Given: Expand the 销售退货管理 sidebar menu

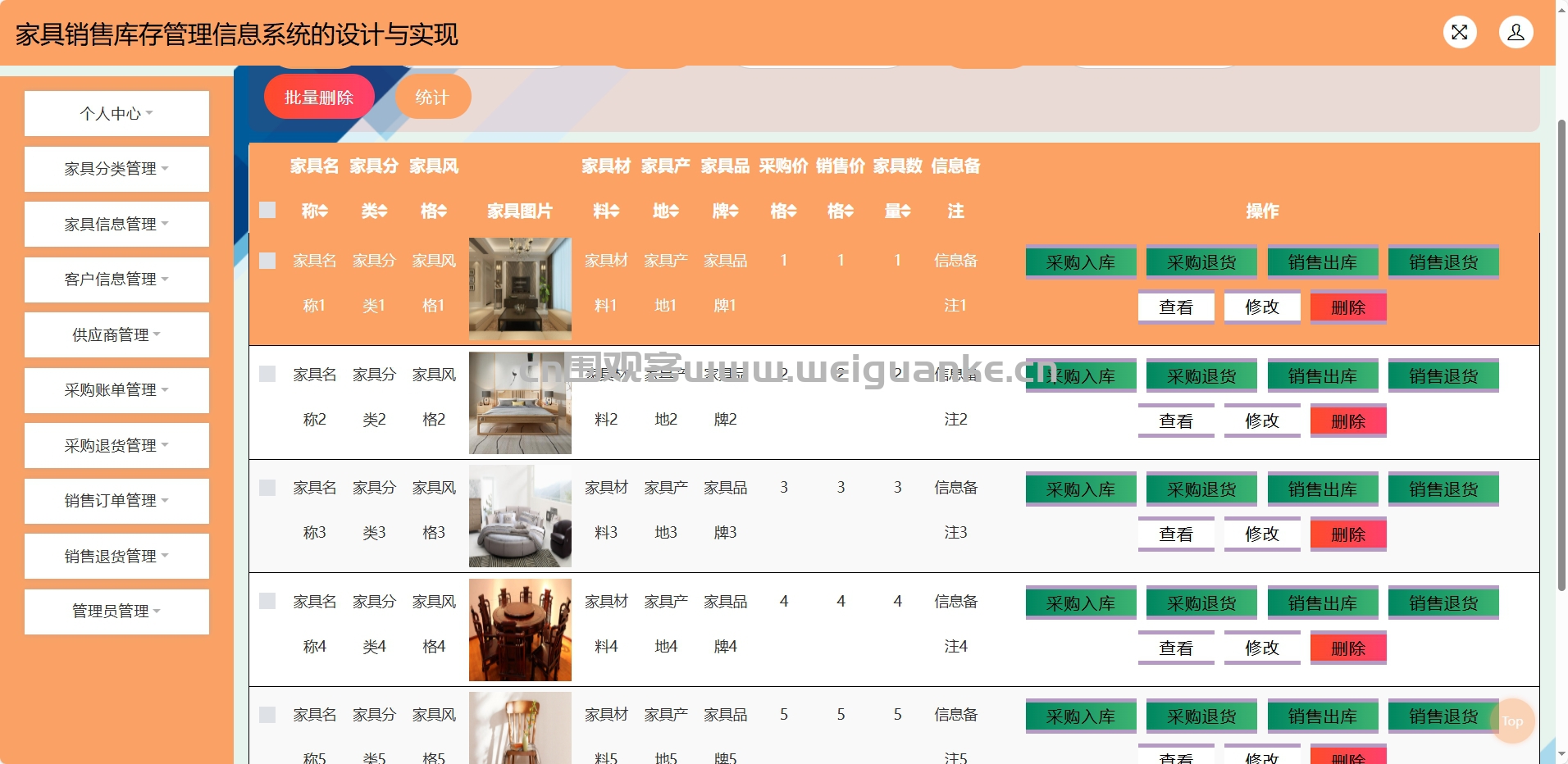Looking at the screenshot, I should [x=116, y=556].
